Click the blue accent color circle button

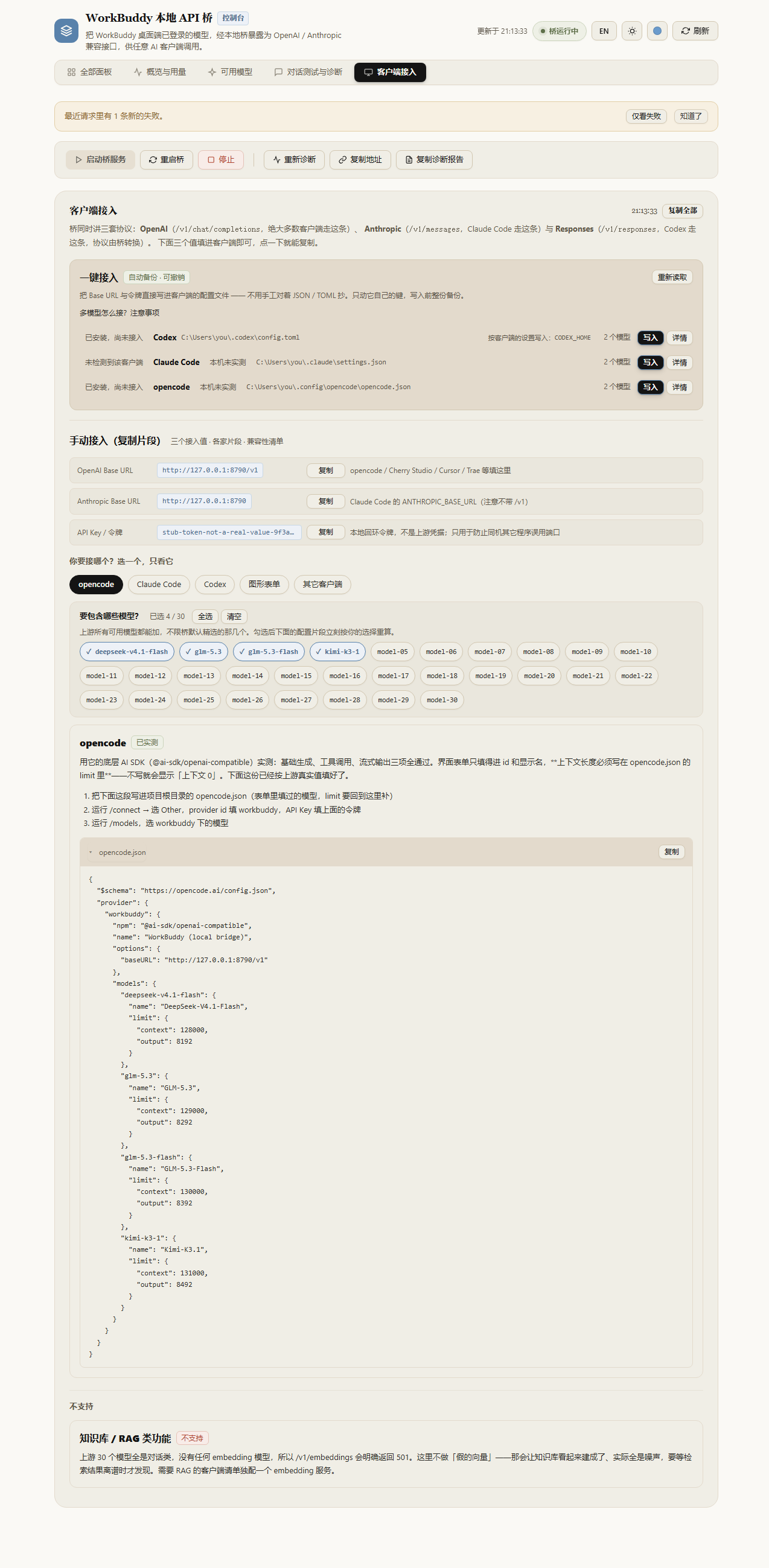click(x=657, y=31)
